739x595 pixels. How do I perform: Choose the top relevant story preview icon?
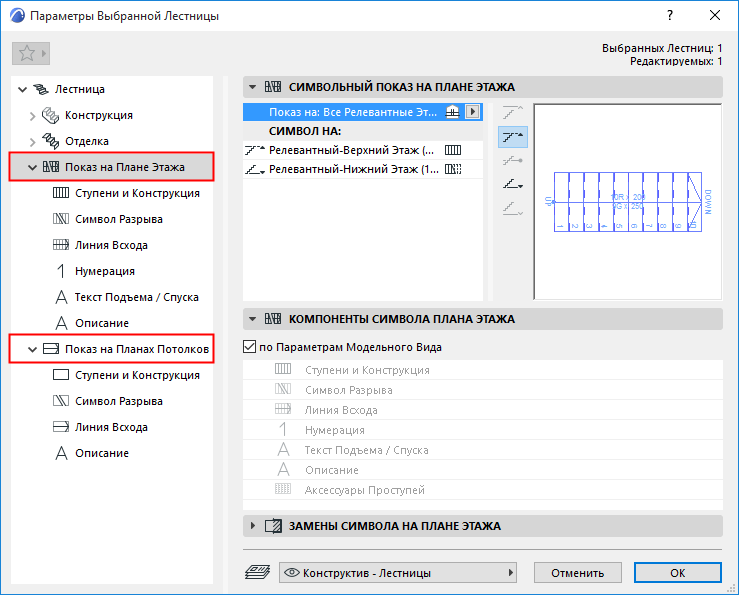point(513,137)
